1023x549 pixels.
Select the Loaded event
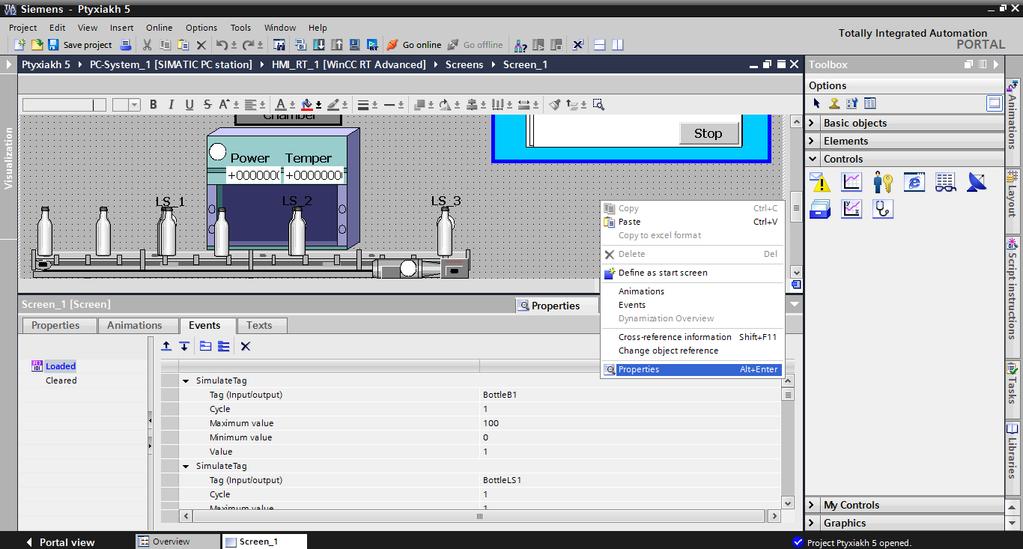[x=61, y=366]
